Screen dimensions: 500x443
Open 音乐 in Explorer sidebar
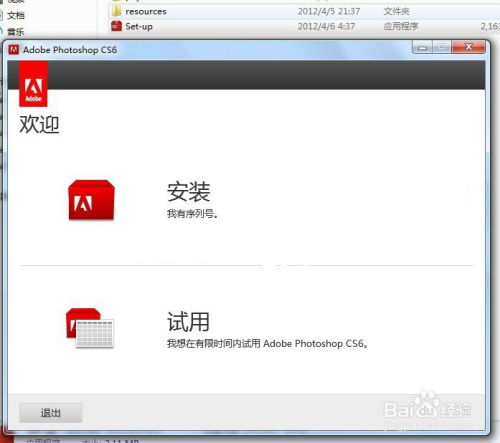[16, 32]
